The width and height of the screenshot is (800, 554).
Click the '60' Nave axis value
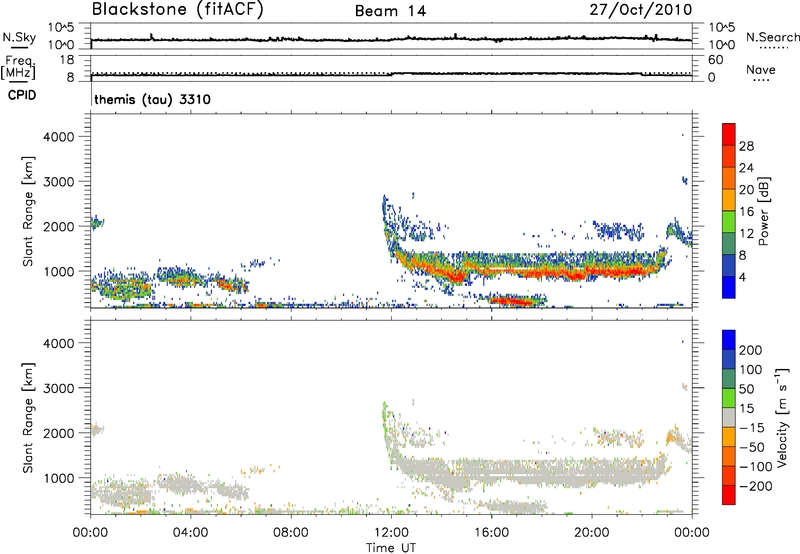tap(715, 60)
